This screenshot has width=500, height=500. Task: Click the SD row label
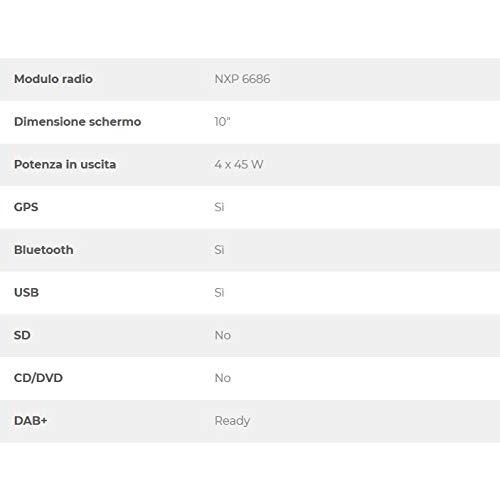click(22, 335)
